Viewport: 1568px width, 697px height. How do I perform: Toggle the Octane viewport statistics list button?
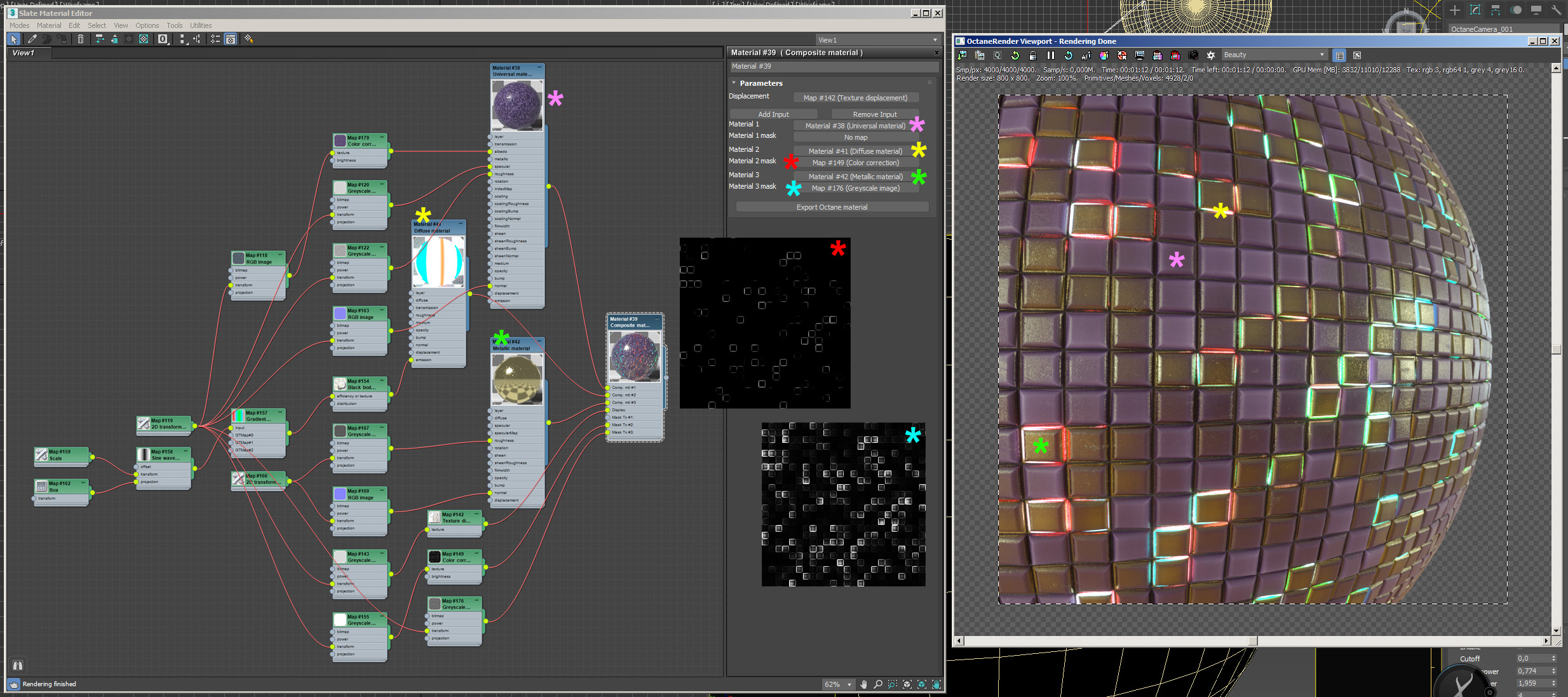1339,55
